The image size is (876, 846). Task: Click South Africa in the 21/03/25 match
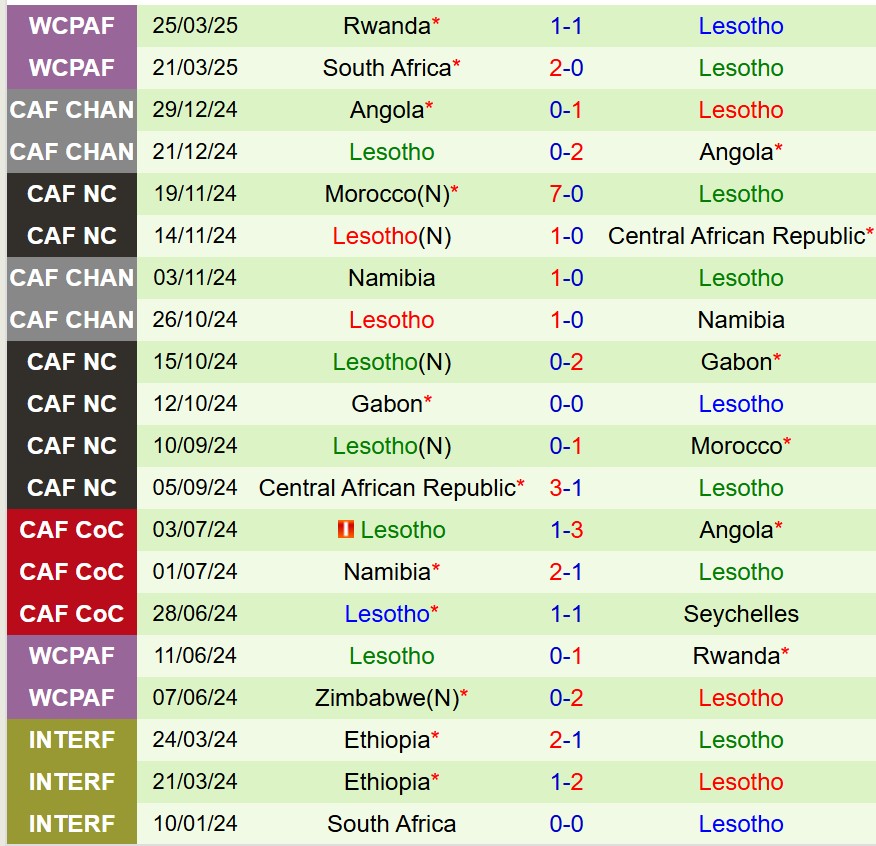[386, 68]
